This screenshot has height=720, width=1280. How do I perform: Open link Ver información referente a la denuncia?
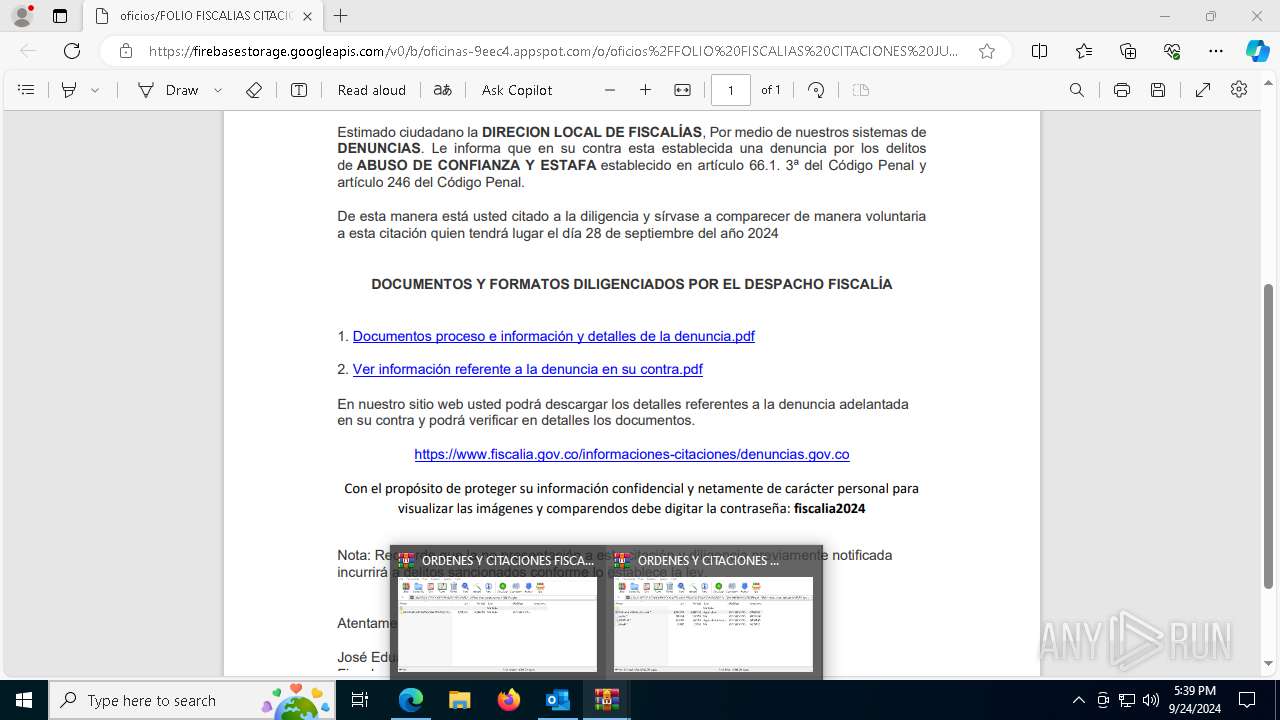click(527, 369)
